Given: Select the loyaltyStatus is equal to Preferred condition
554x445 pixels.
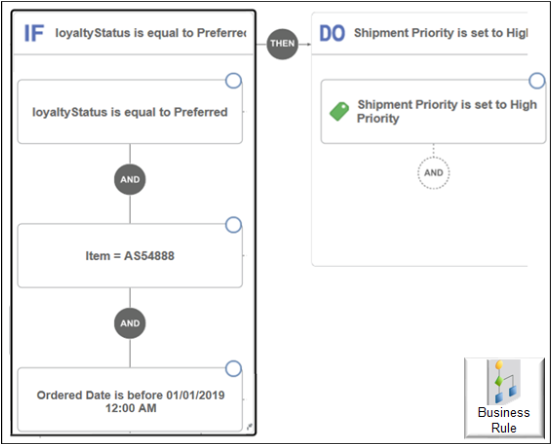Looking at the screenshot, I should (130, 112).
